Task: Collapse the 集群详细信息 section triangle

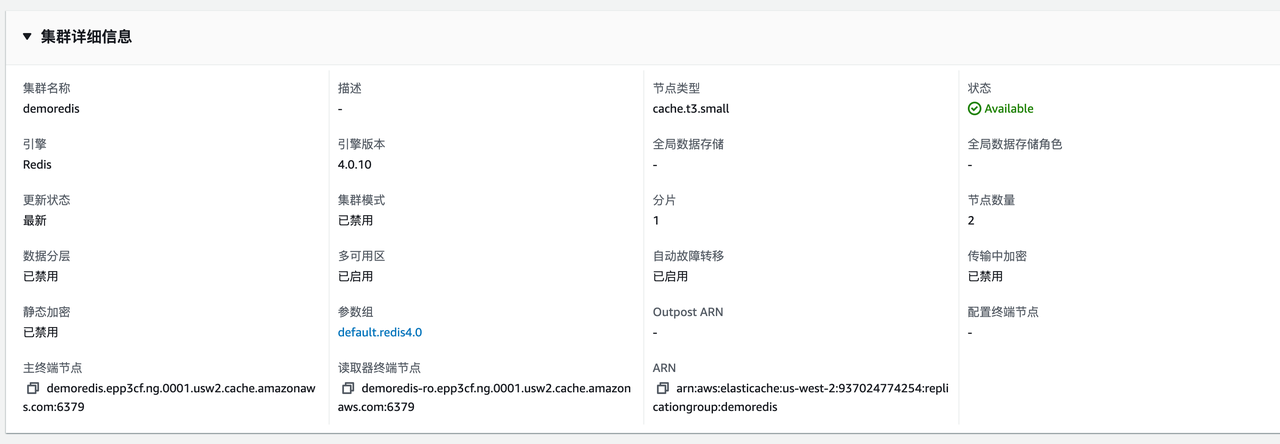Action: pos(27,37)
